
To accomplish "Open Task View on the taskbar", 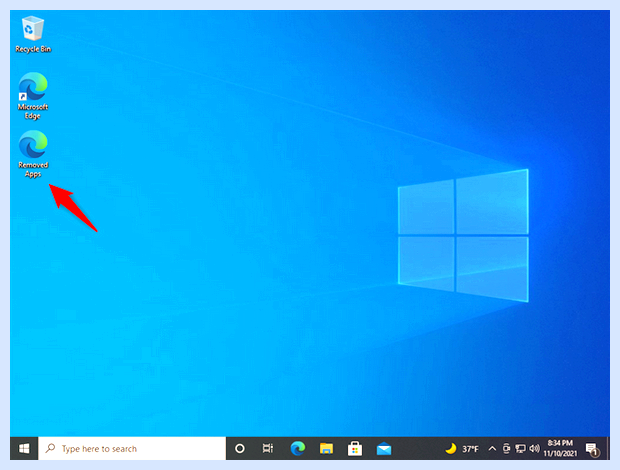I will [268, 449].
